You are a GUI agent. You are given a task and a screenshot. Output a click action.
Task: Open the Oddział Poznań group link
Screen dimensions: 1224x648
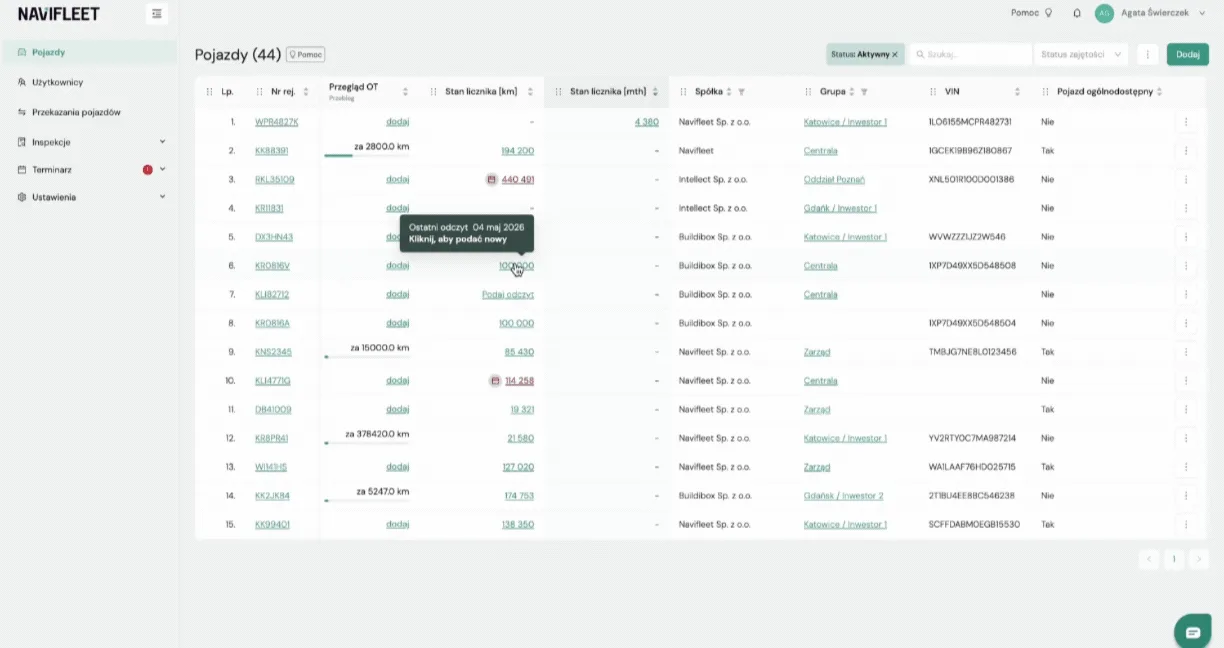coord(834,180)
